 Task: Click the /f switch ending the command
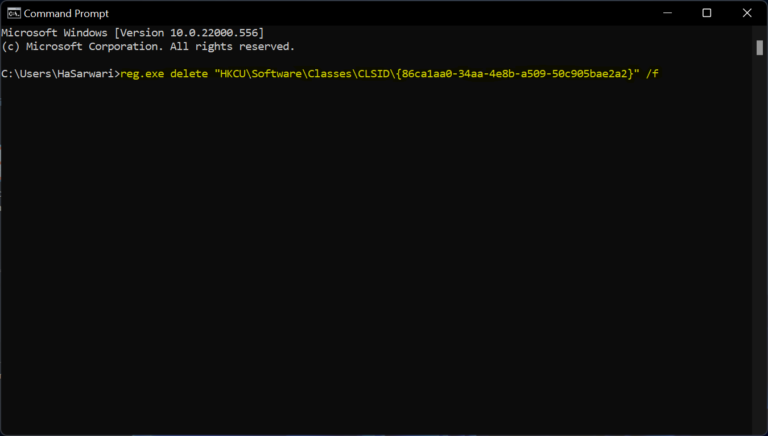tap(653, 75)
